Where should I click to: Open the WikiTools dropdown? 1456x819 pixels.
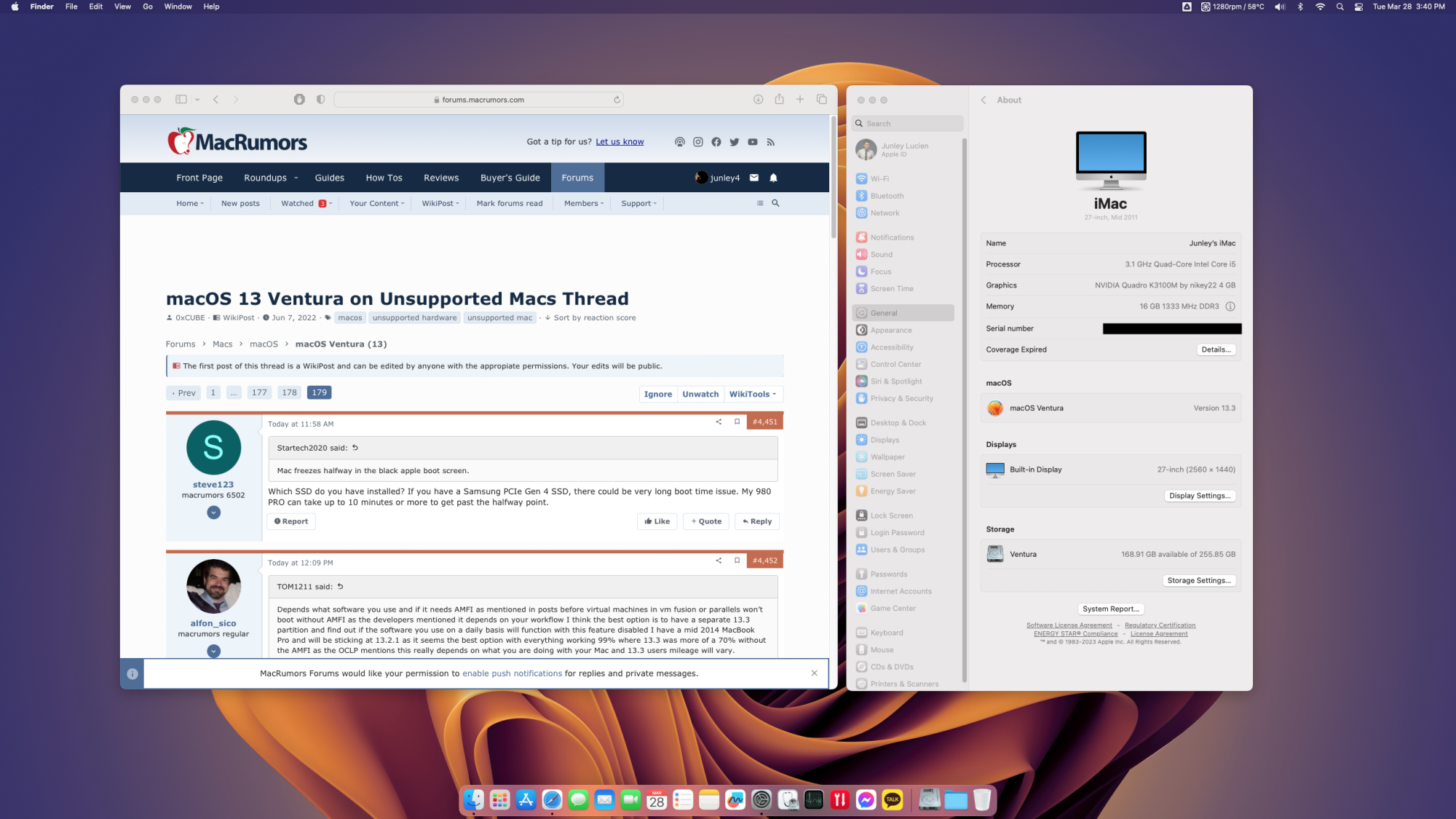[x=753, y=394]
